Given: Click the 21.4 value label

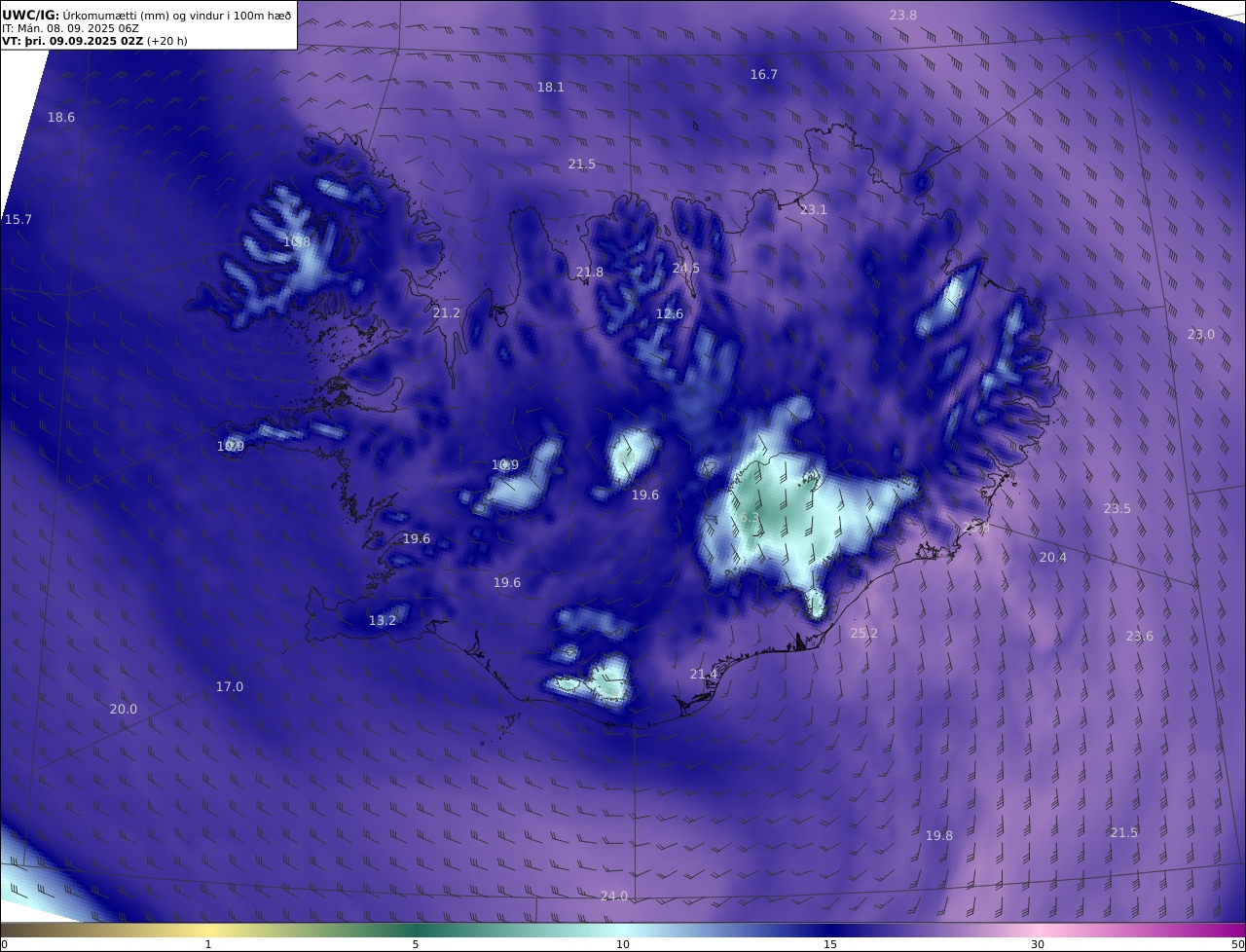Looking at the screenshot, I should click(704, 675).
